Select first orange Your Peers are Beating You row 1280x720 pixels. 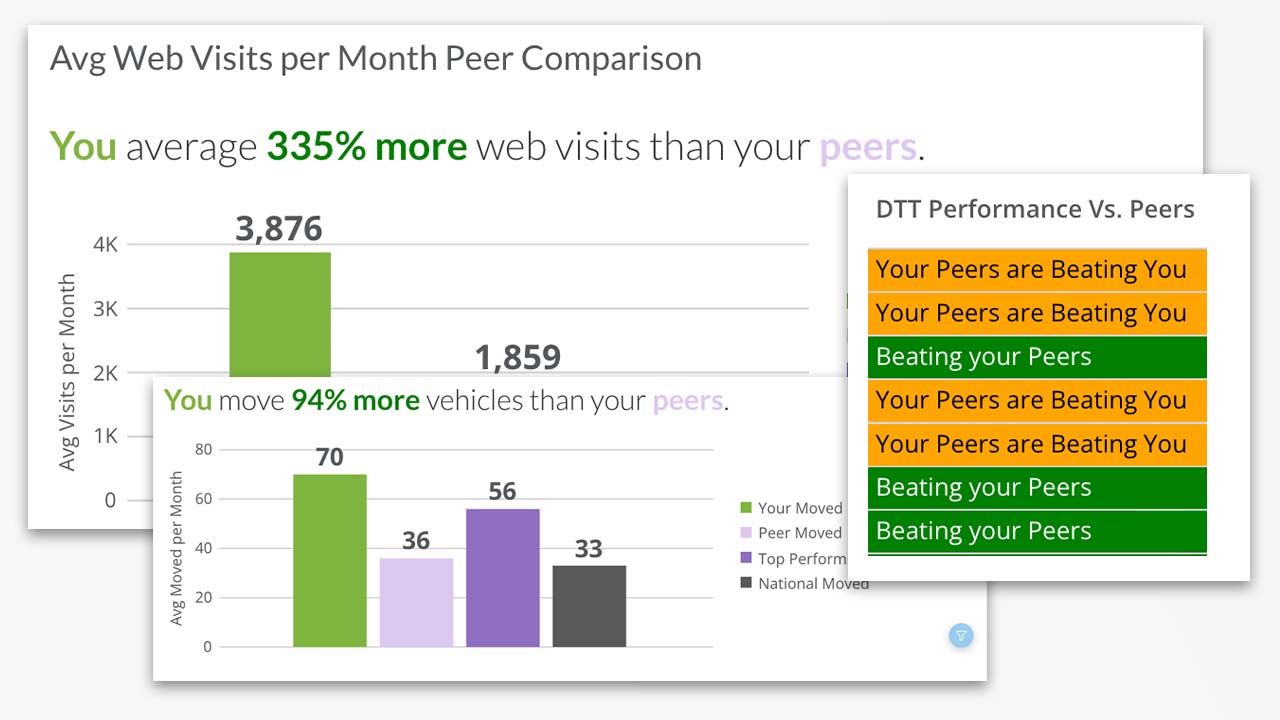tap(1037, 270)
